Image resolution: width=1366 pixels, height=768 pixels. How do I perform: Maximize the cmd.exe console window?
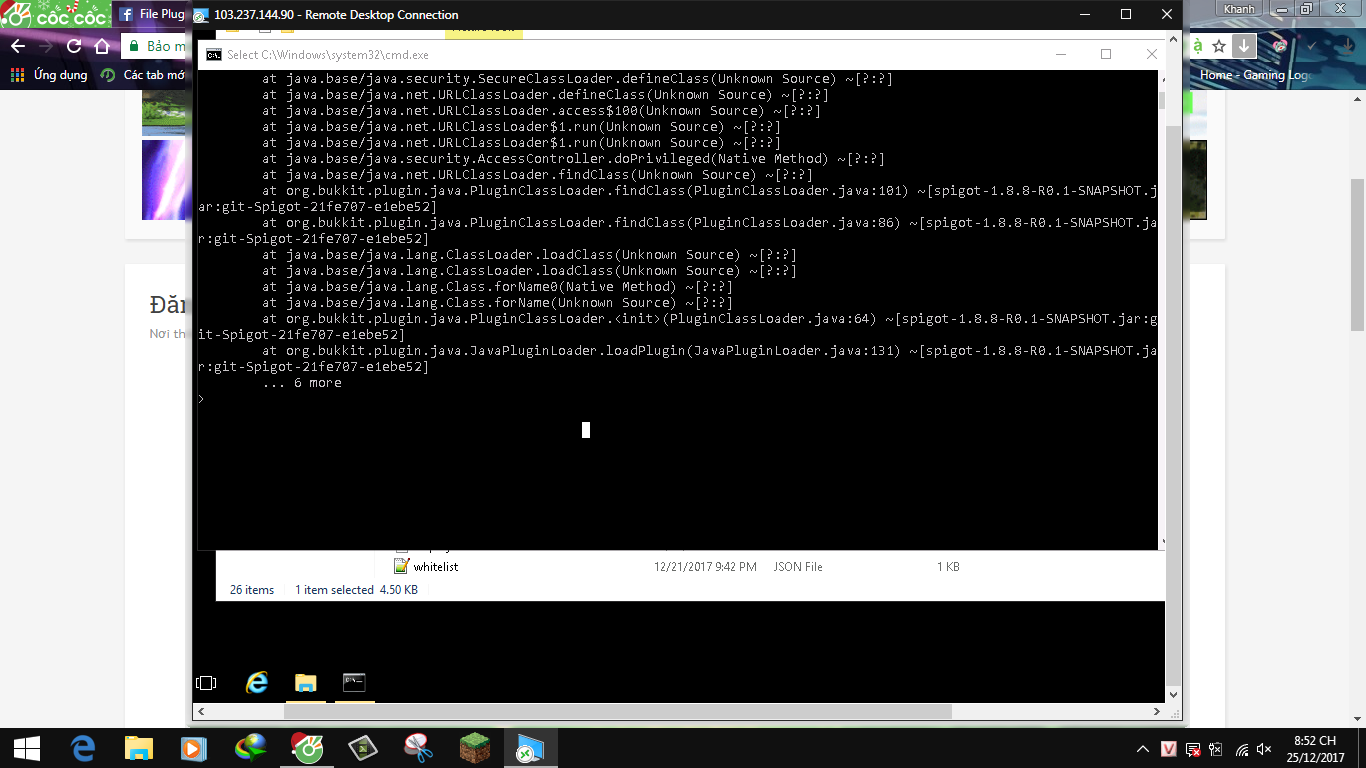(1106, 54)
